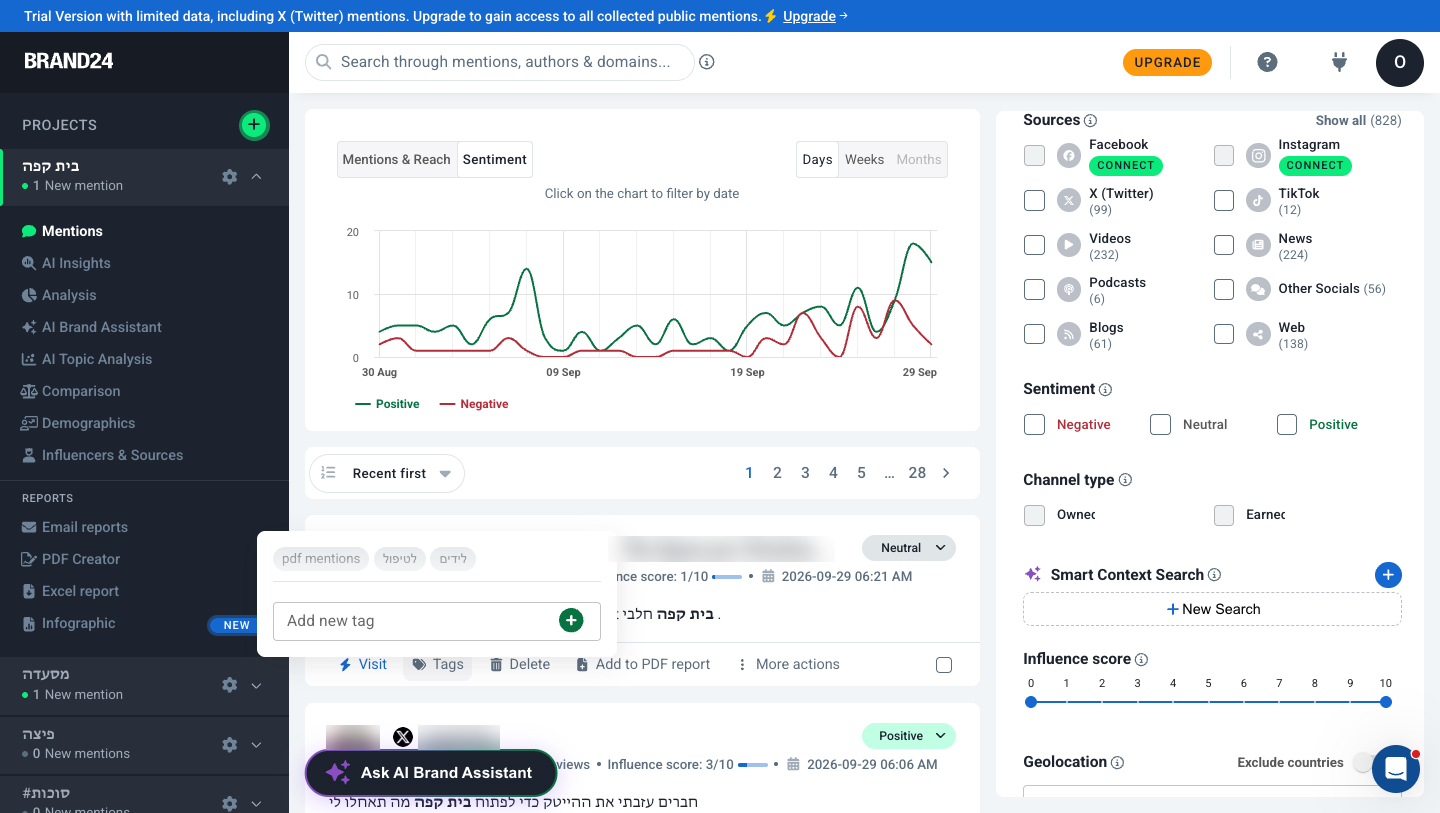1440x813 pixels.
Task: Click the Geolocation info icon
Action: pos(1117,762)
